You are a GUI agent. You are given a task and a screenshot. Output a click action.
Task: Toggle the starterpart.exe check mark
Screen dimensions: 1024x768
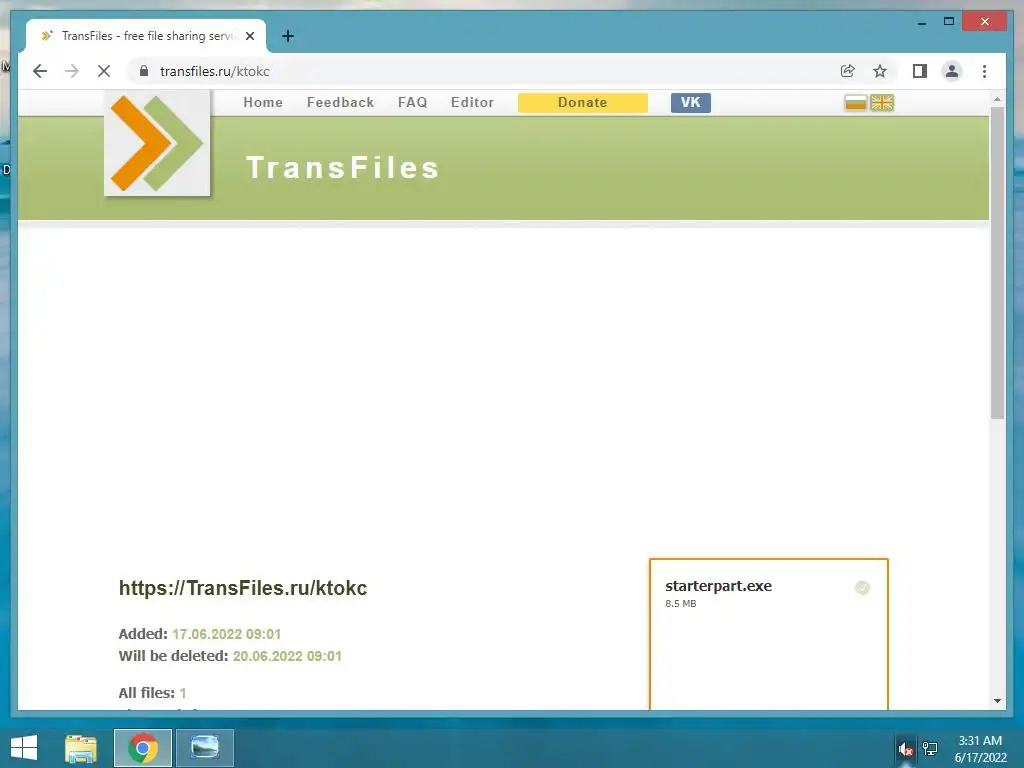(862, 588)
